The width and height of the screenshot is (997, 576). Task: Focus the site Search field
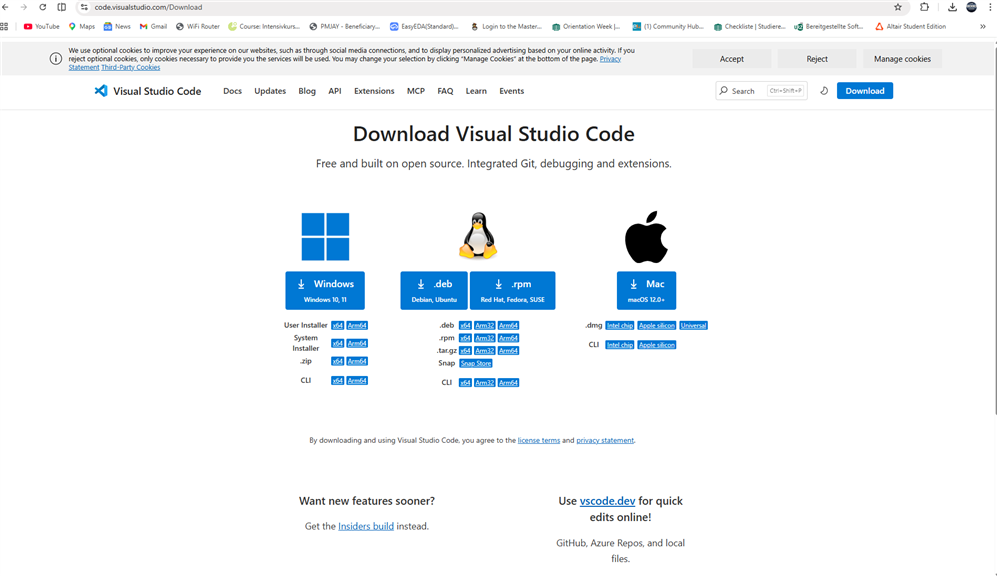pyautogui.click(x=761, y=91)
